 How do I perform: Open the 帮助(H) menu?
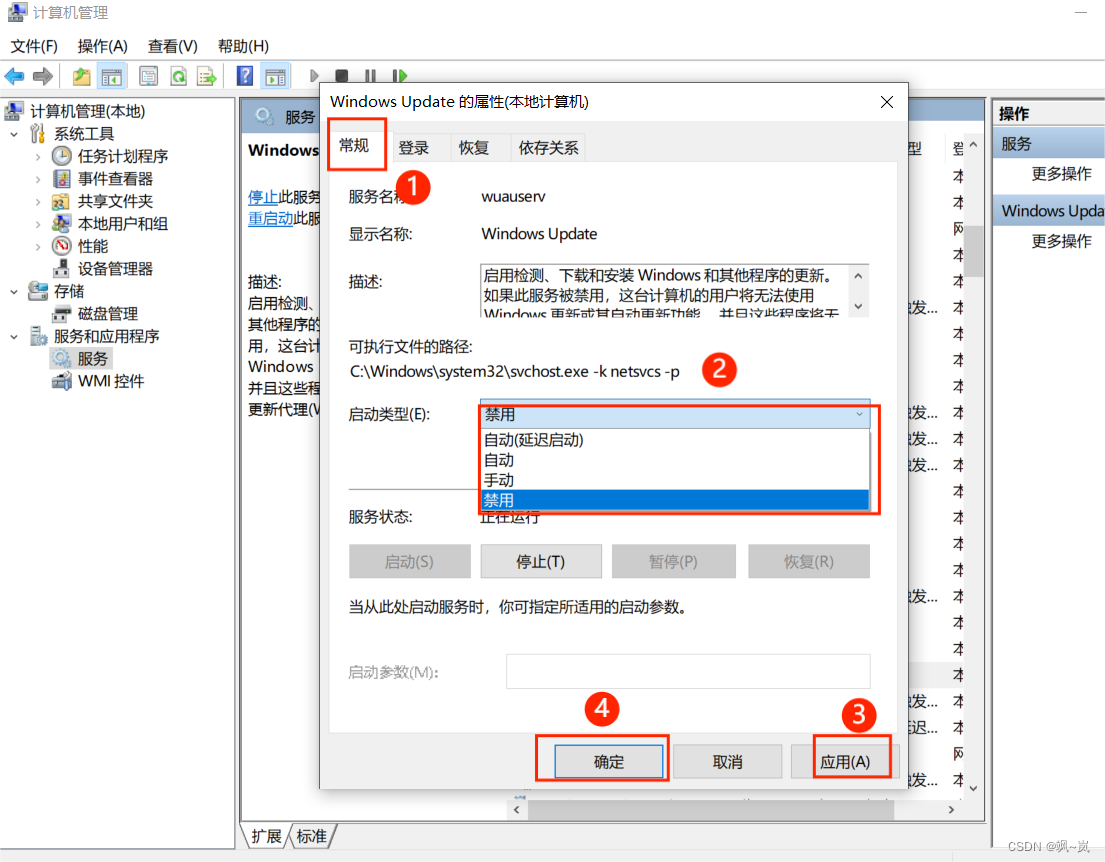[x=243, y=47]
